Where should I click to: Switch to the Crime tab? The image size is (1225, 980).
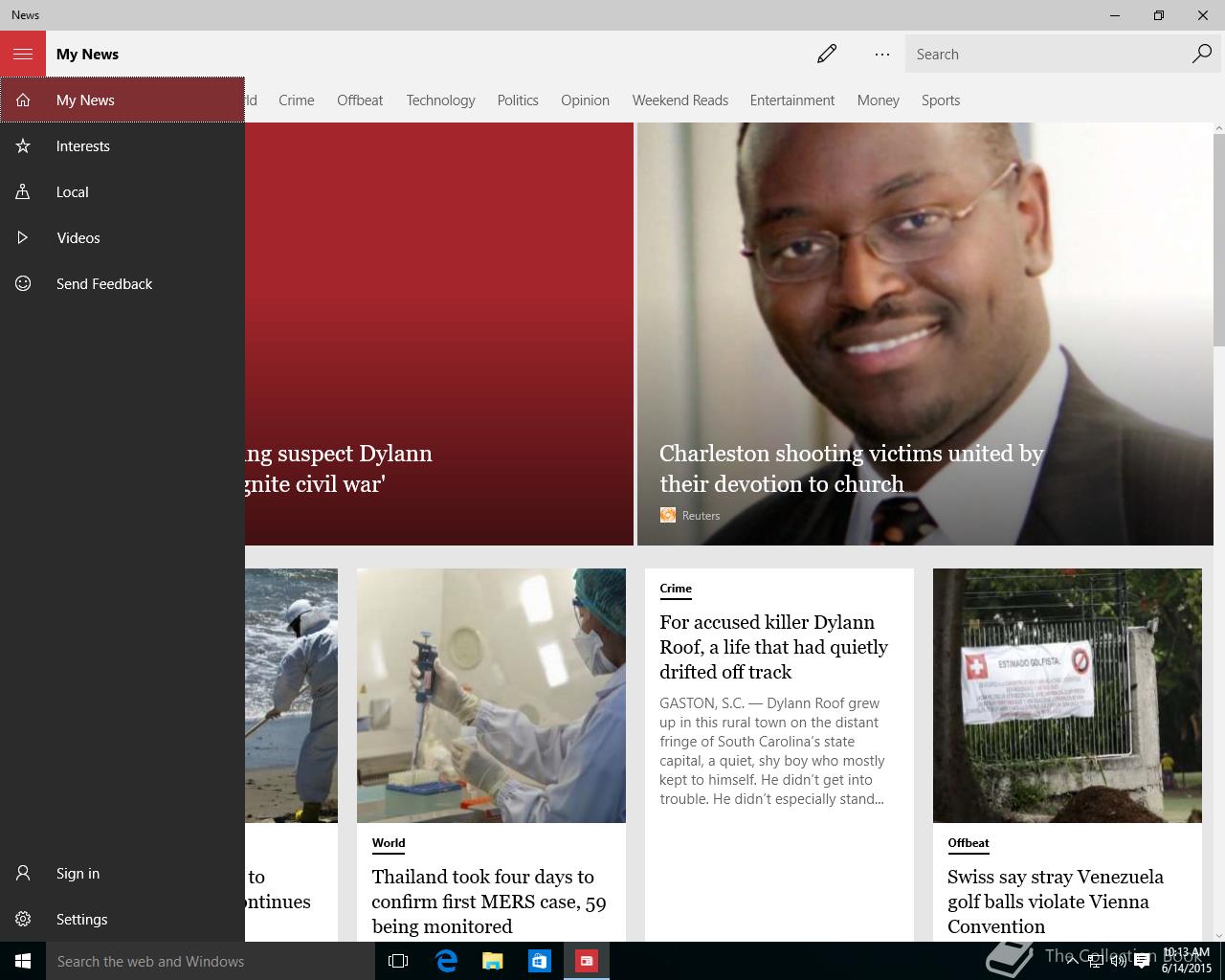click(x=297, y=100)
